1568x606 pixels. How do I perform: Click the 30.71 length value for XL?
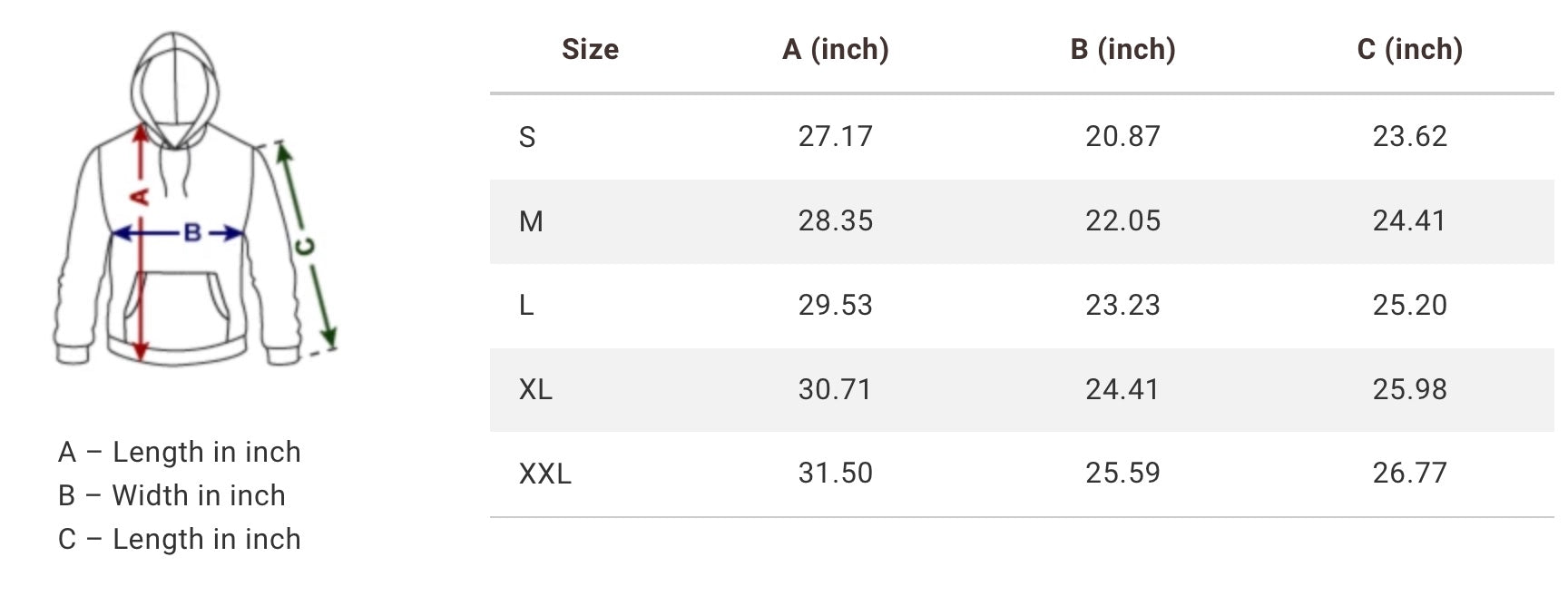coord(835,389)
